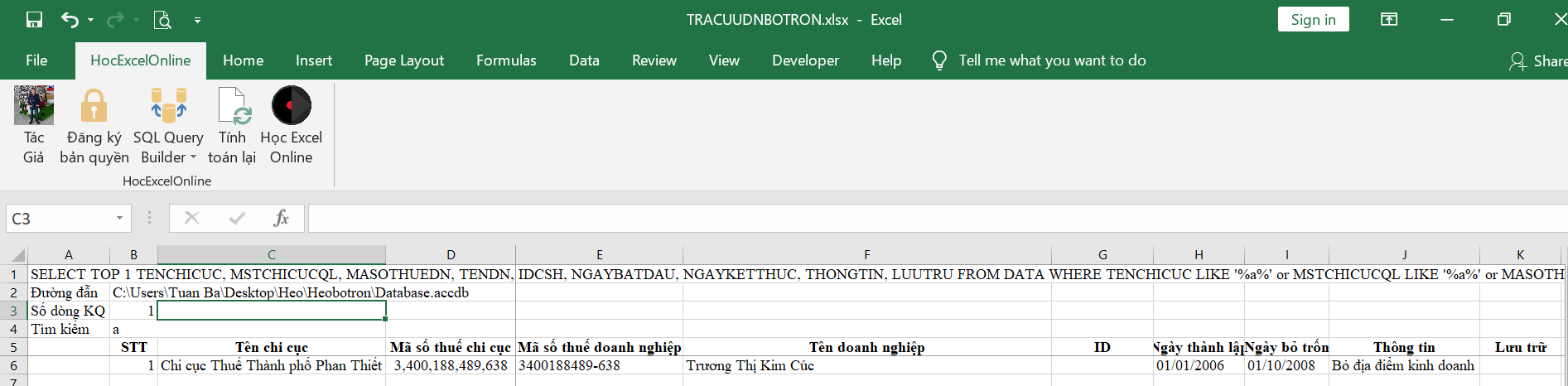Click the Lưu trữ header cell

click(x=1521, y=347)
